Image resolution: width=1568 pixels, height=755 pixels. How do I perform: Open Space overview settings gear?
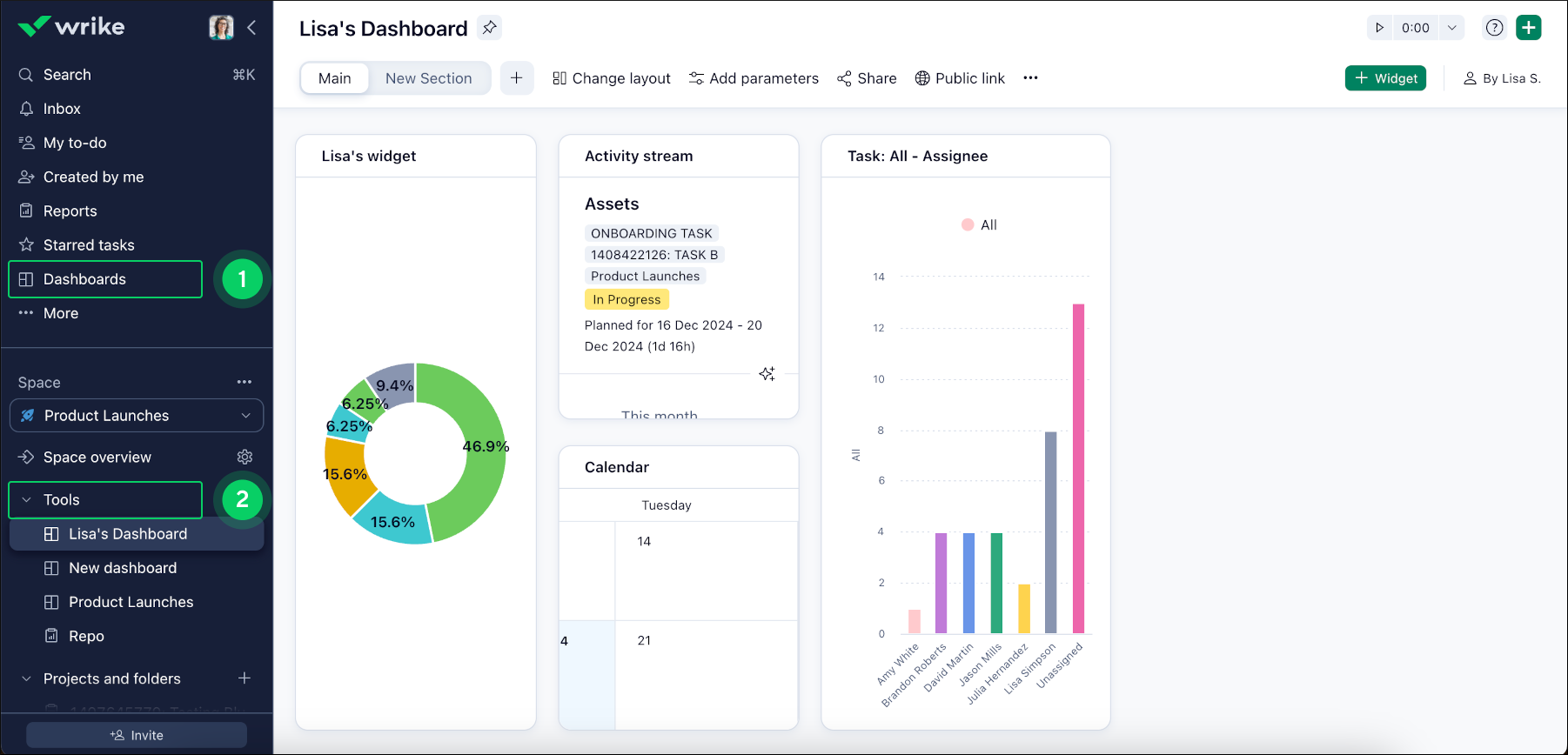click(245, 458)
